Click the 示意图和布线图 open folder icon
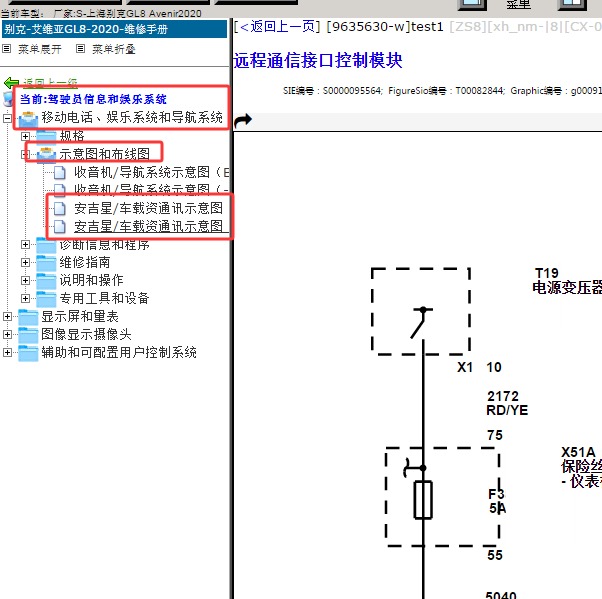This screenshot has width=602, height=599. [x=46, y=155]
